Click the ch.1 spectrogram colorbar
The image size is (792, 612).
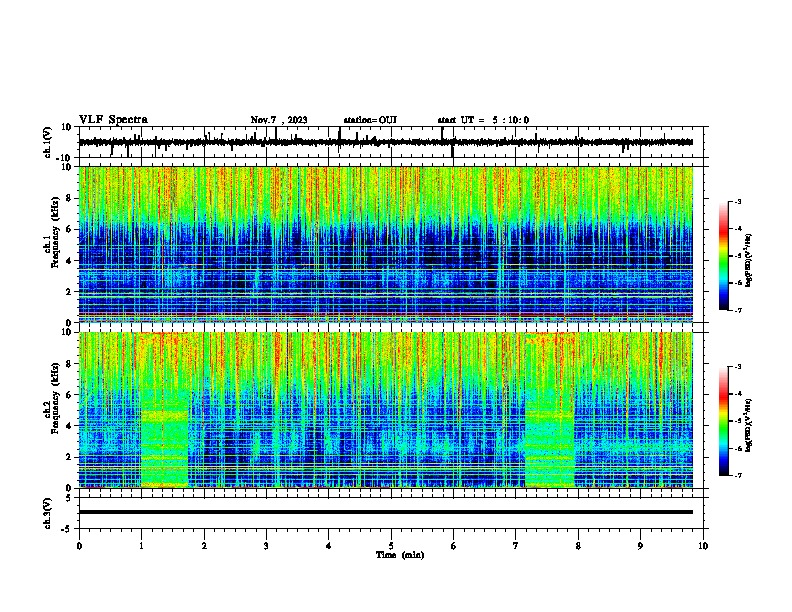pyautogui.click(x=724, y=256)
